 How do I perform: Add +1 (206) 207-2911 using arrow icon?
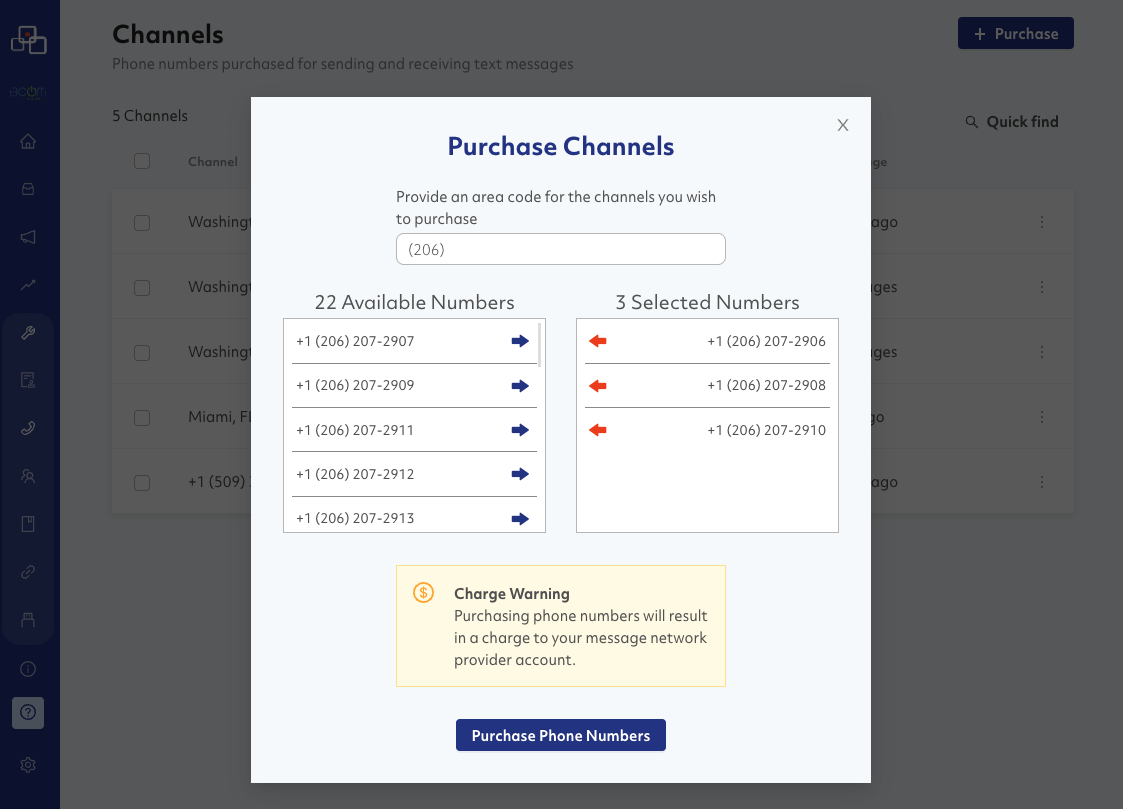click(x=520, y=430)
